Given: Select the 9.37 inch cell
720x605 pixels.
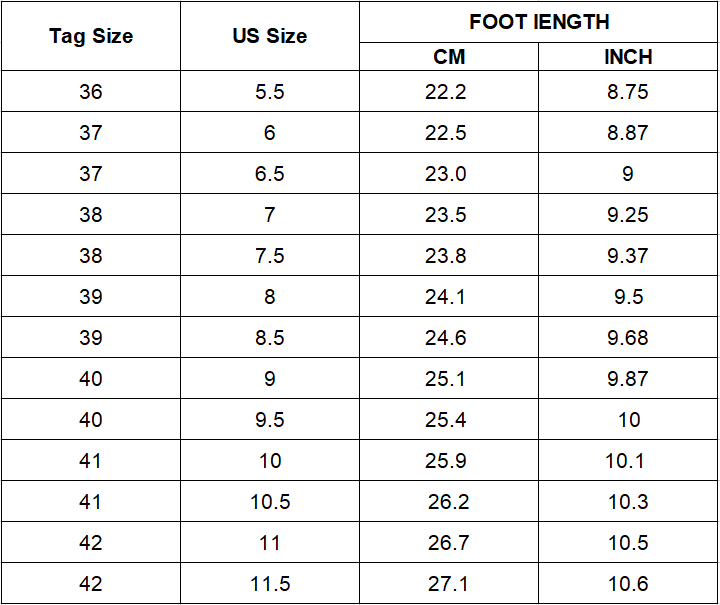Looking at the screenshot, I should coord(628,256).
